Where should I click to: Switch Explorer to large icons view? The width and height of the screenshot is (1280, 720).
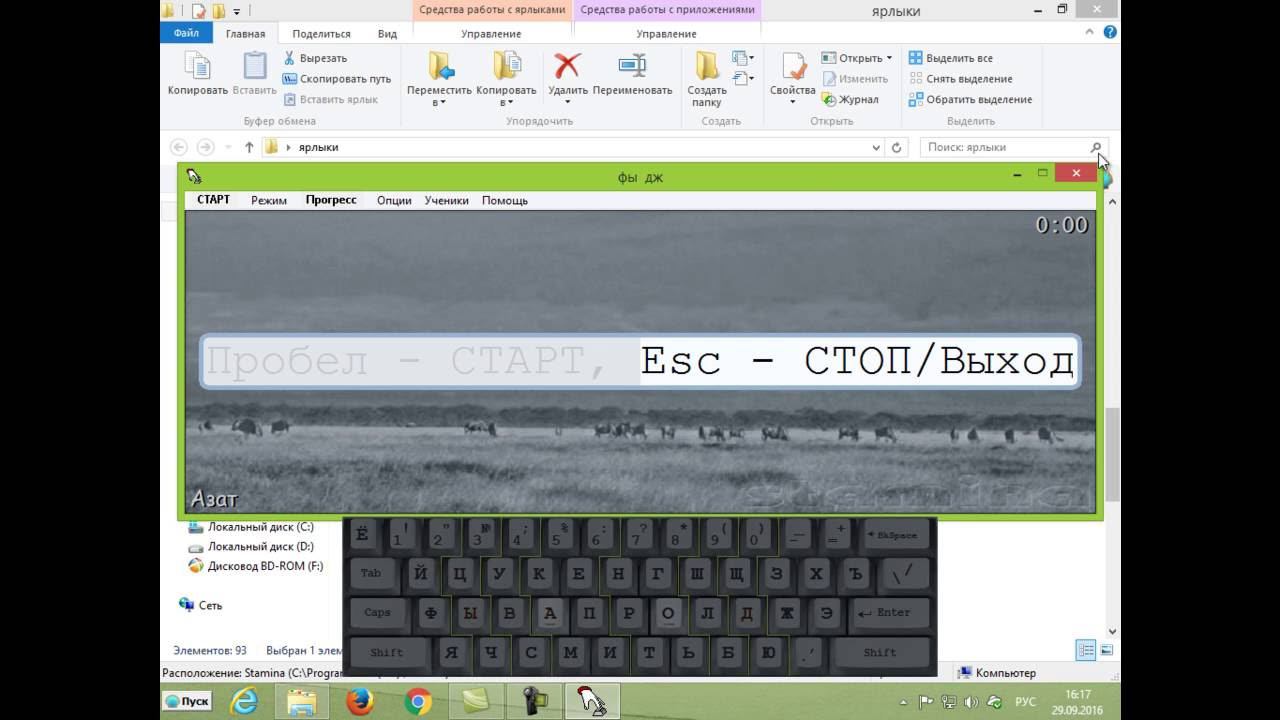1106,650
